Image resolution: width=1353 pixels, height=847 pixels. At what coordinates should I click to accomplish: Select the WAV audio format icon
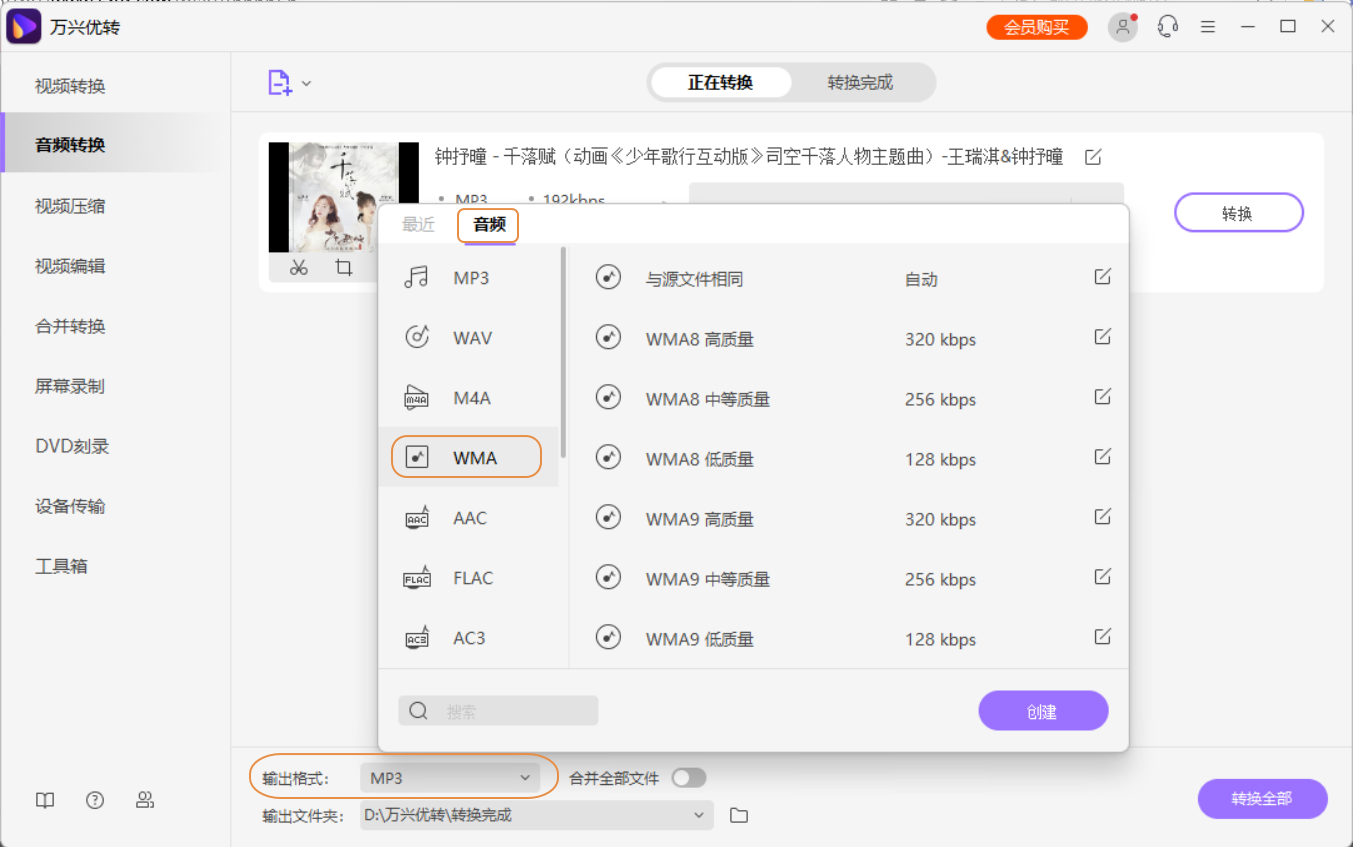click(x=419, y=337)
